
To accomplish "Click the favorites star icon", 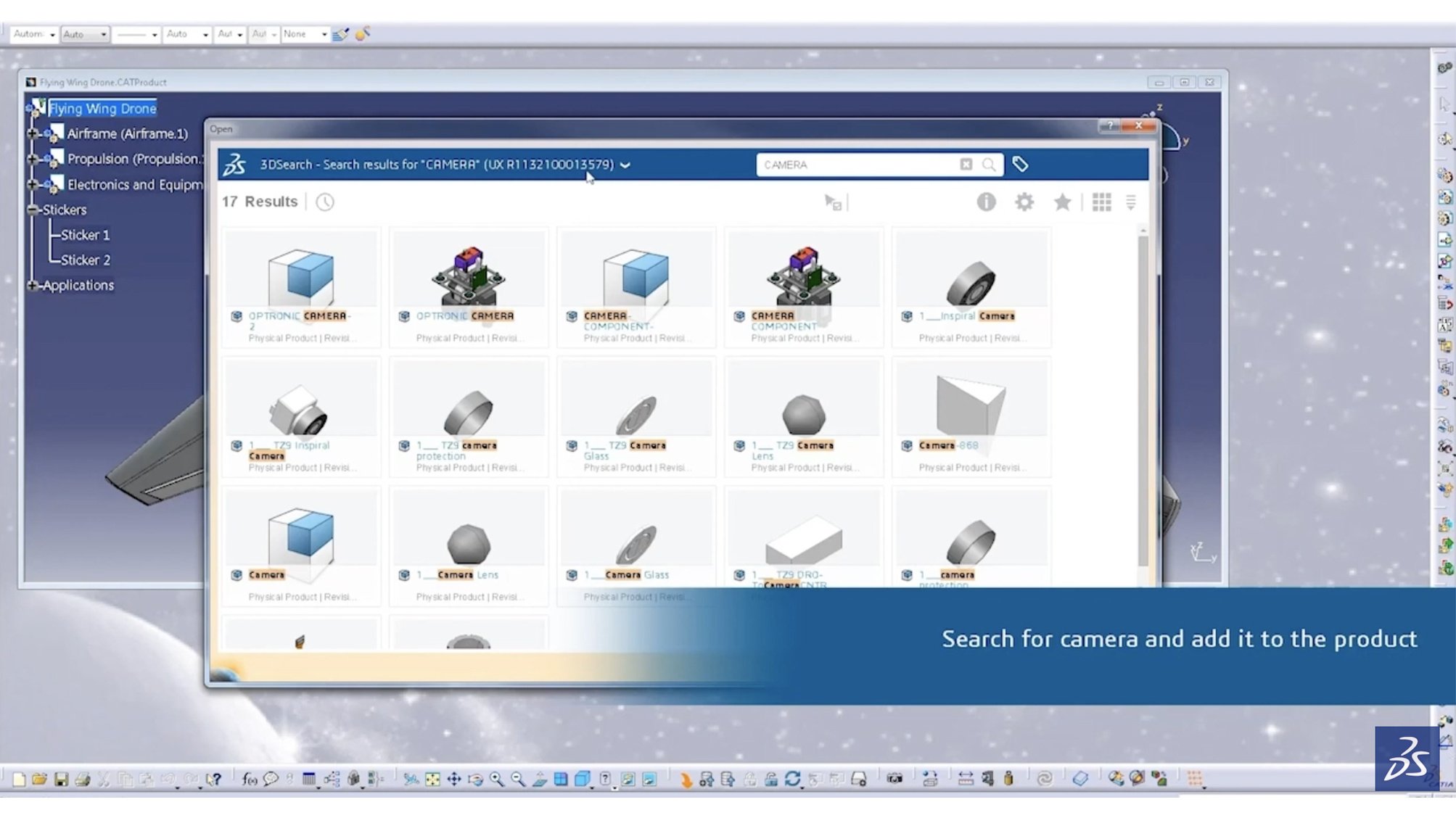I will [1062, 202].
